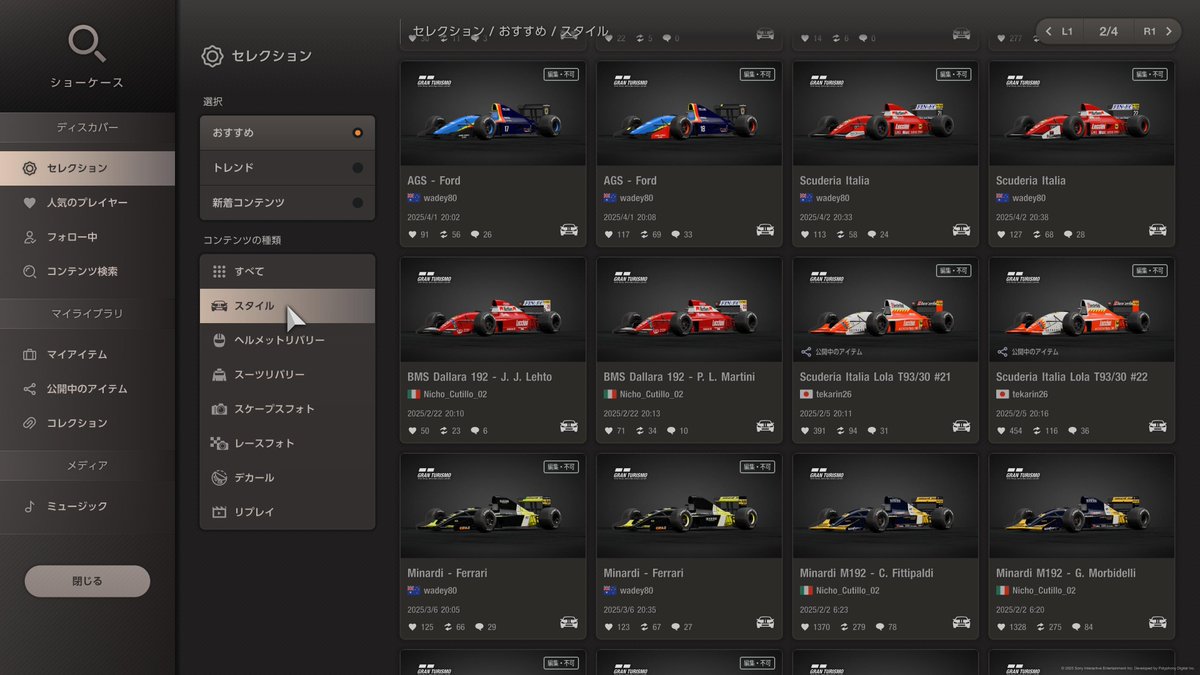
Task: Click car icon on G. Morbidelli card
Action: [1157, 622]
